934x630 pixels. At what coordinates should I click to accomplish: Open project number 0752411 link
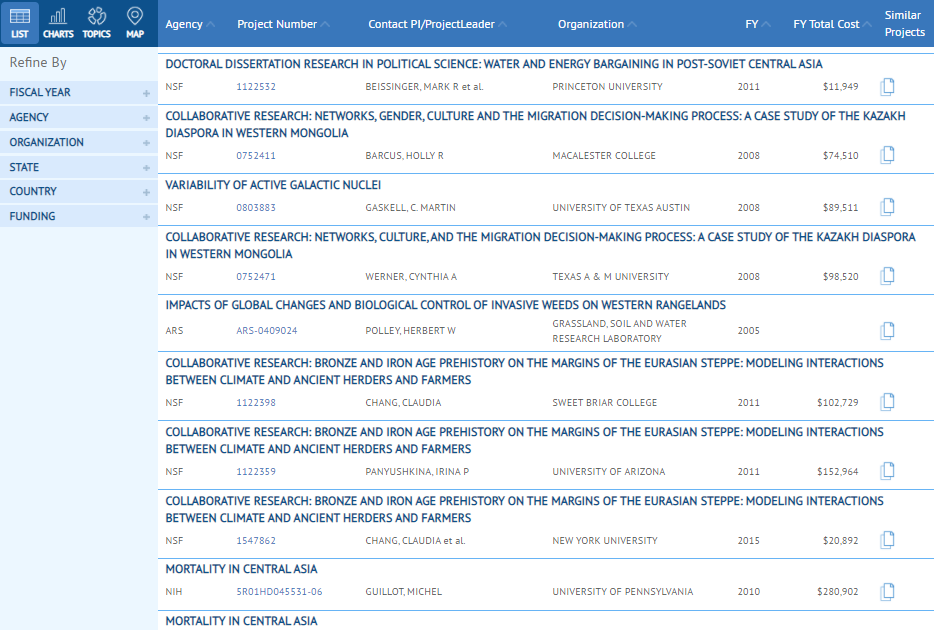[256, 156]
